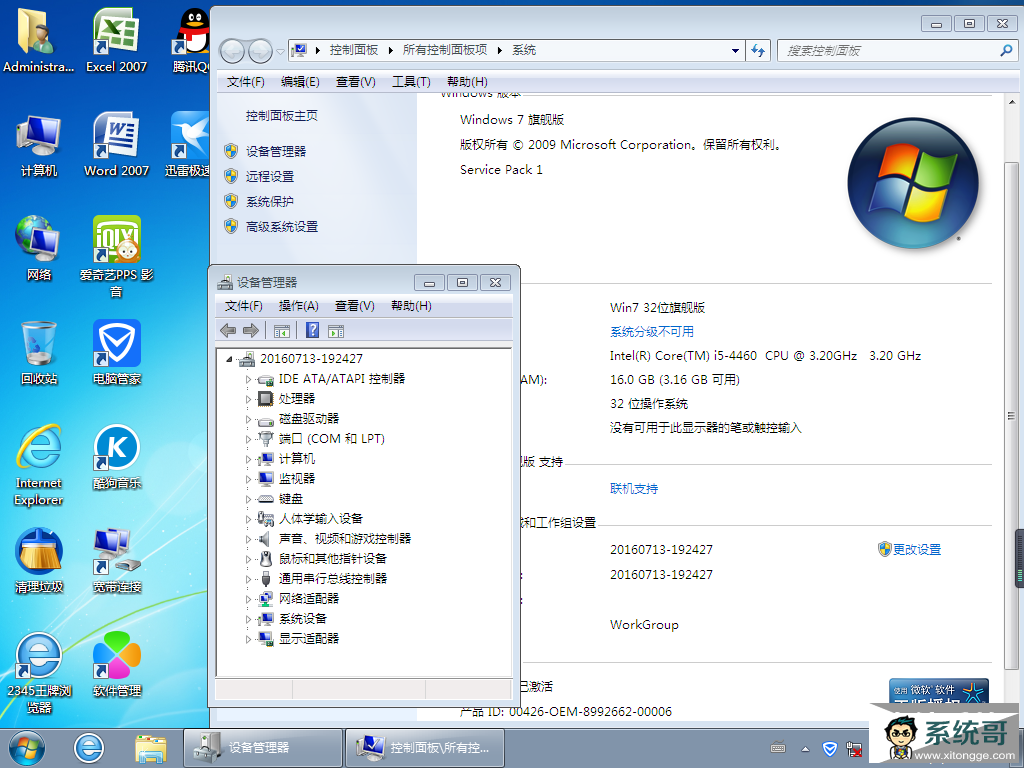Click the 系统分级不可用 link

(x=652, y=332)
